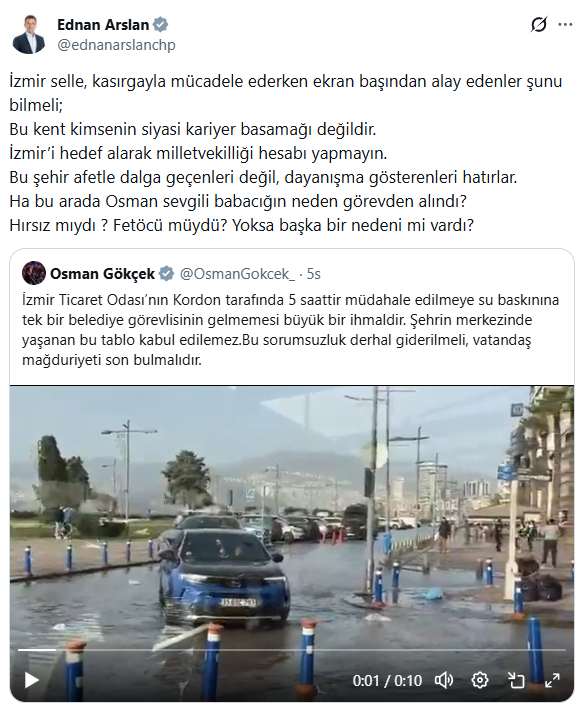Unmute the video with the speaker icon
This screenshot has width=587, height=714.
(x=444, y=680)
